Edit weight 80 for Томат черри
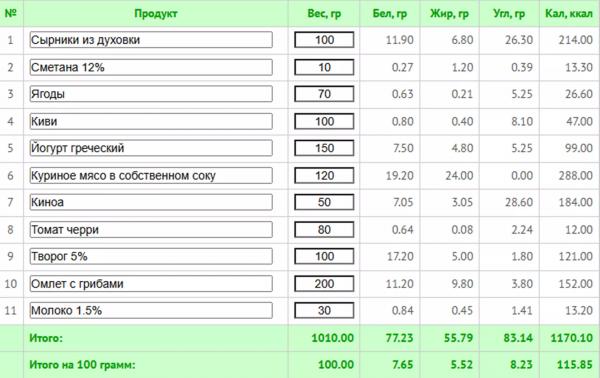 [324, 230]
